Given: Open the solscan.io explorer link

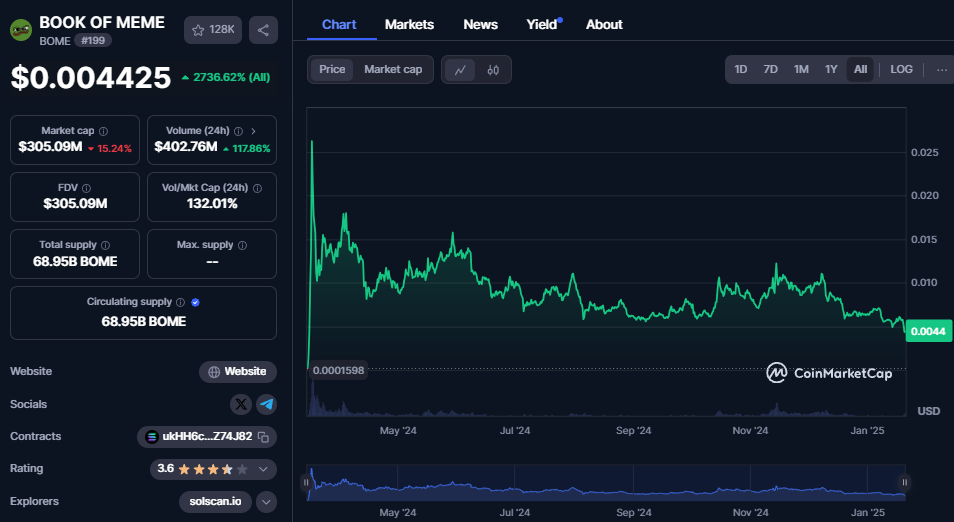Looking at the screenshot, I should click(215, 502).
